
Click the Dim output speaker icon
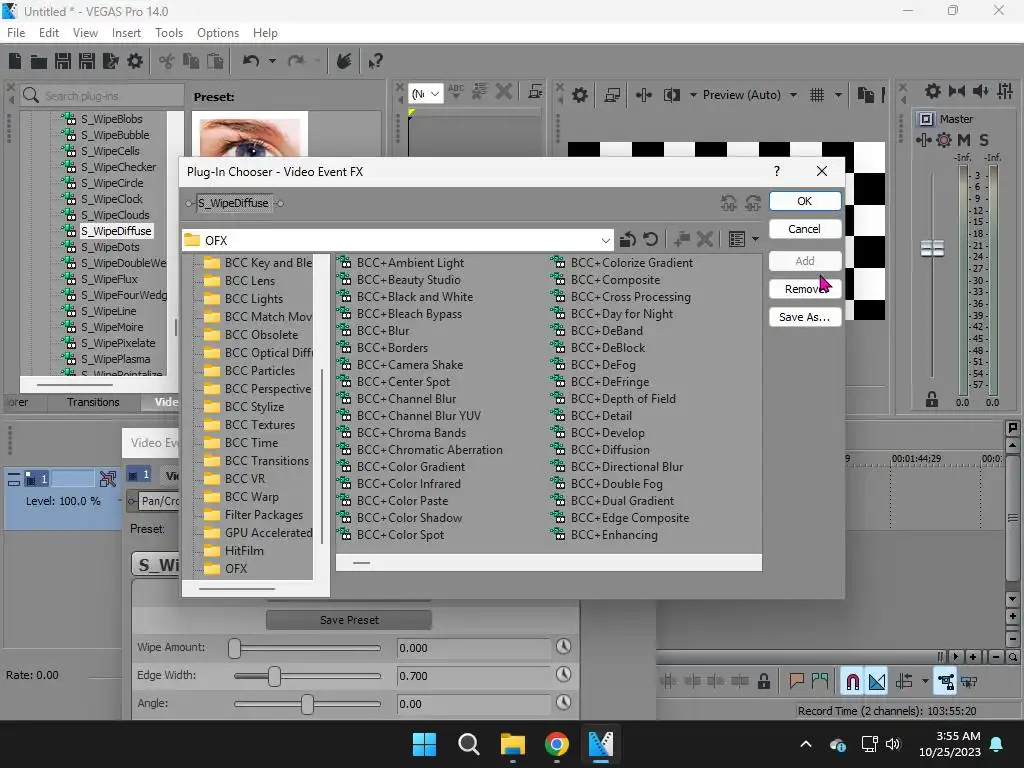pos(980,91)
